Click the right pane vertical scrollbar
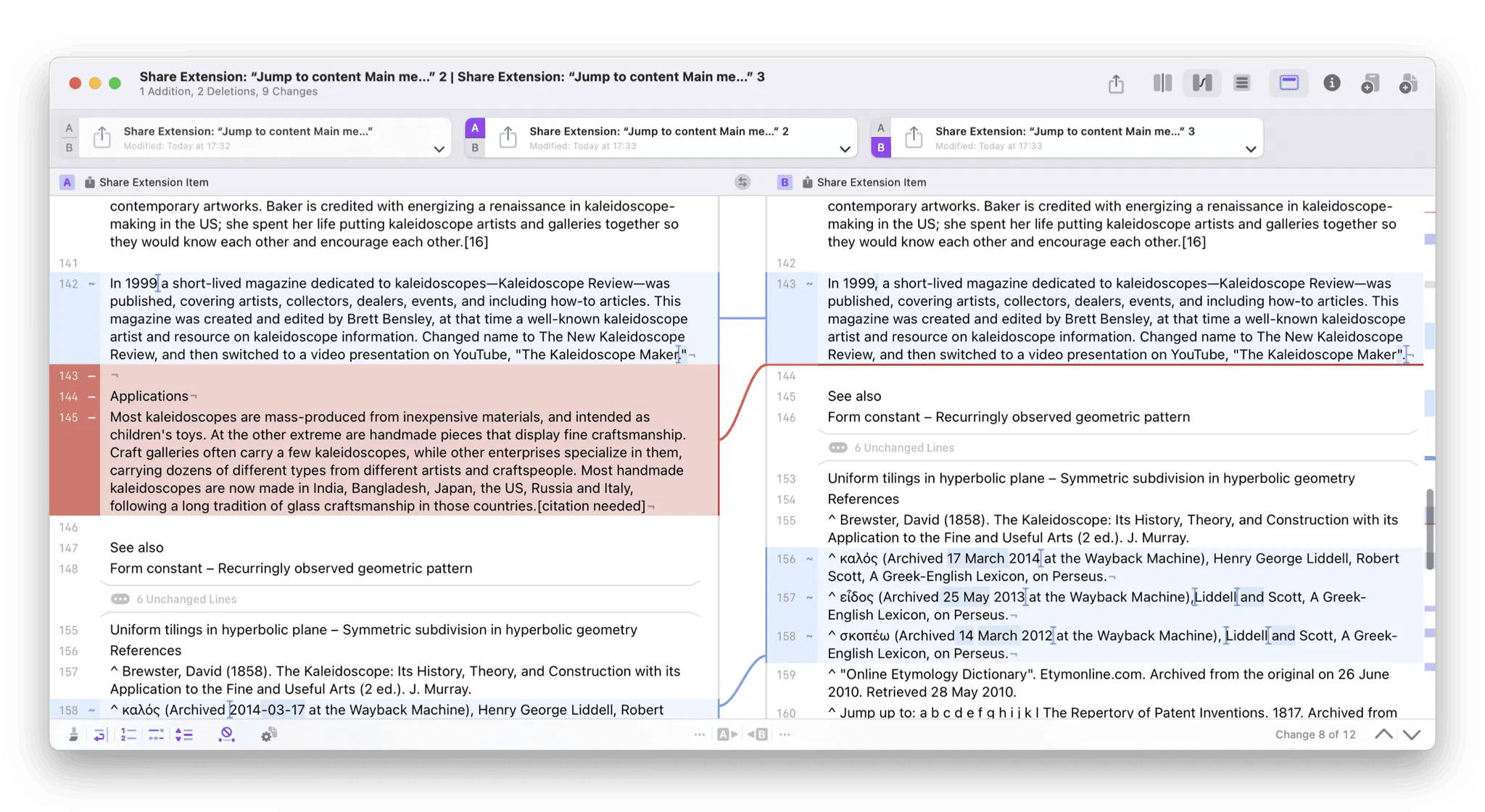Image resolution: width=1485 pixels, height=812 pixels. coord(1429,528)
